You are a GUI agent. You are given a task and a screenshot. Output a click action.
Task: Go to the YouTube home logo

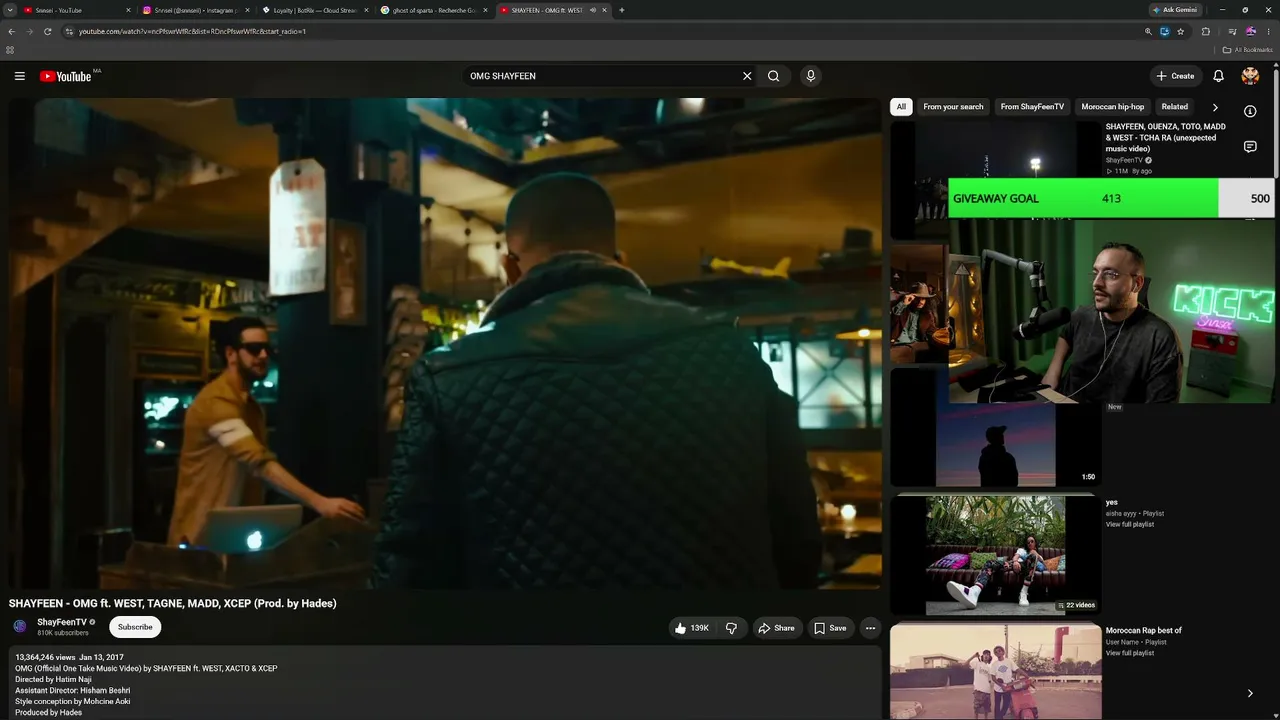coord(65,76)
